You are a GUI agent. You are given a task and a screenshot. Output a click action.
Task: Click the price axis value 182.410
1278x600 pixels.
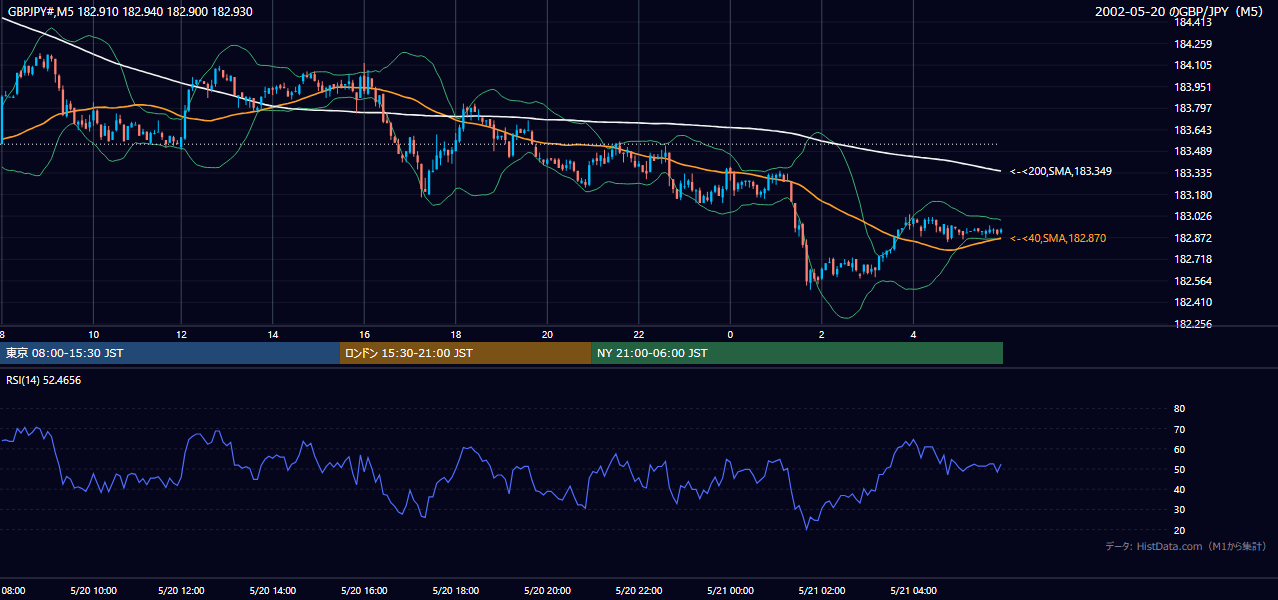pos(1193,302)
